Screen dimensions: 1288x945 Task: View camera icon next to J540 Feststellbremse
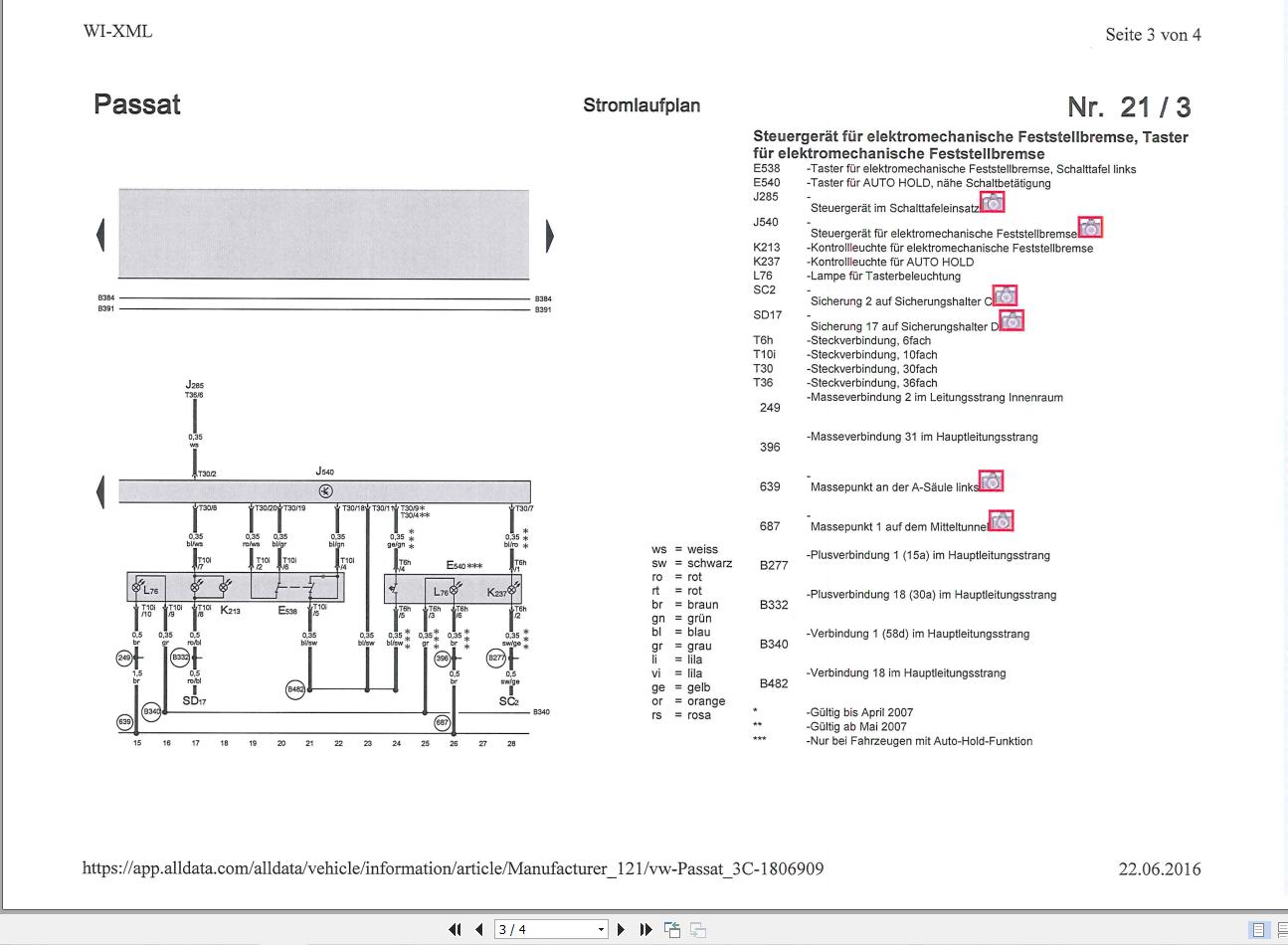coord(1090,227)
